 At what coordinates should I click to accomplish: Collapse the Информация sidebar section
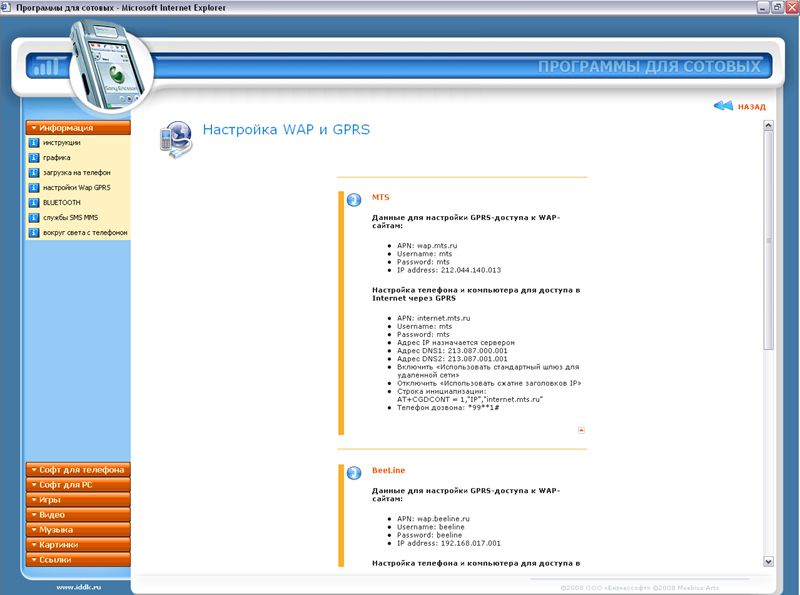(78, 128)
